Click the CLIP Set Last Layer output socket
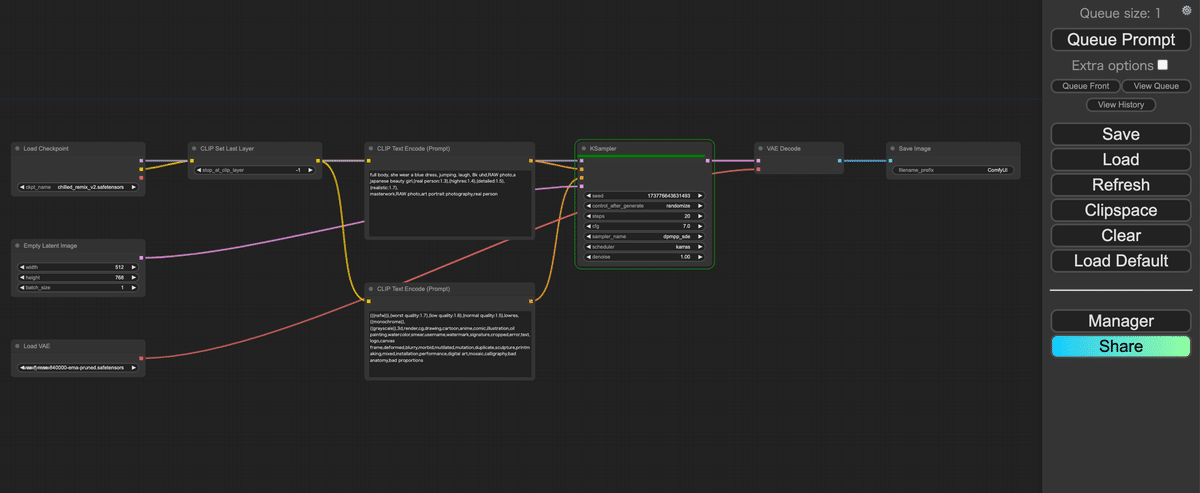The height and width of the screenshot is (493, 1200). click(x=318, y=160)
